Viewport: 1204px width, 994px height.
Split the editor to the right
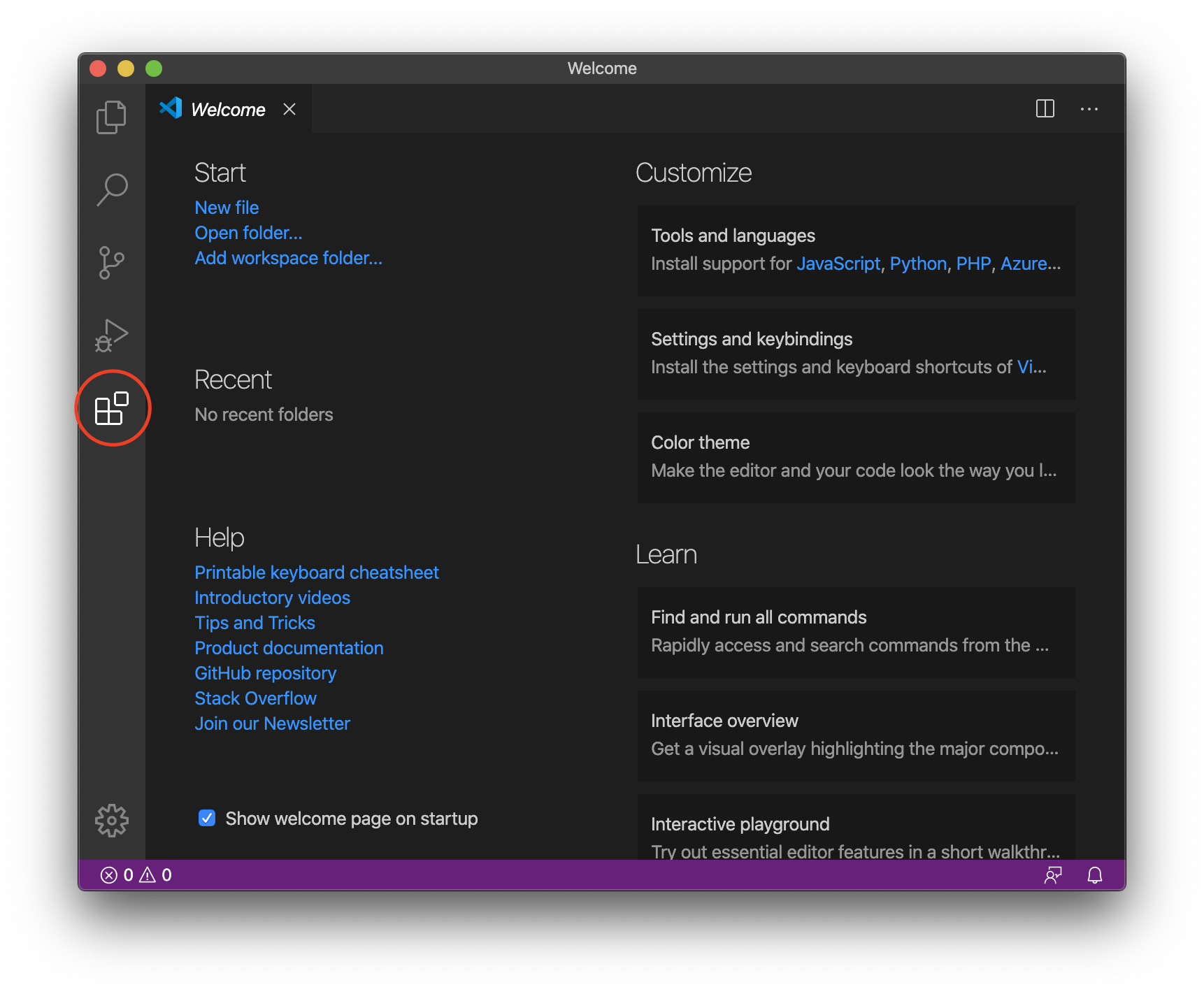pos(1045,109)
